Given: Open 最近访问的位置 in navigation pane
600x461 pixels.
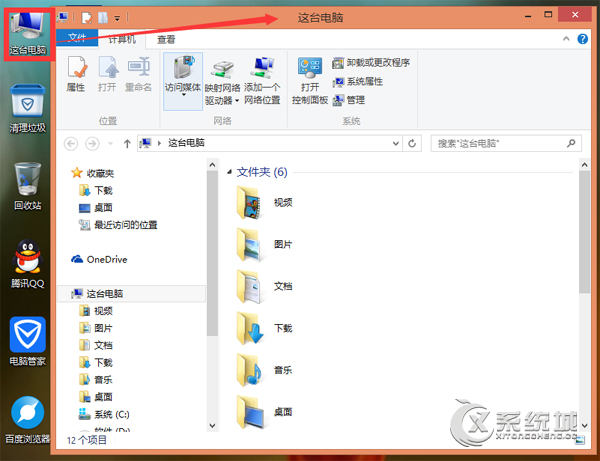Looking at the screenshot, I should [x=118, y=225].
